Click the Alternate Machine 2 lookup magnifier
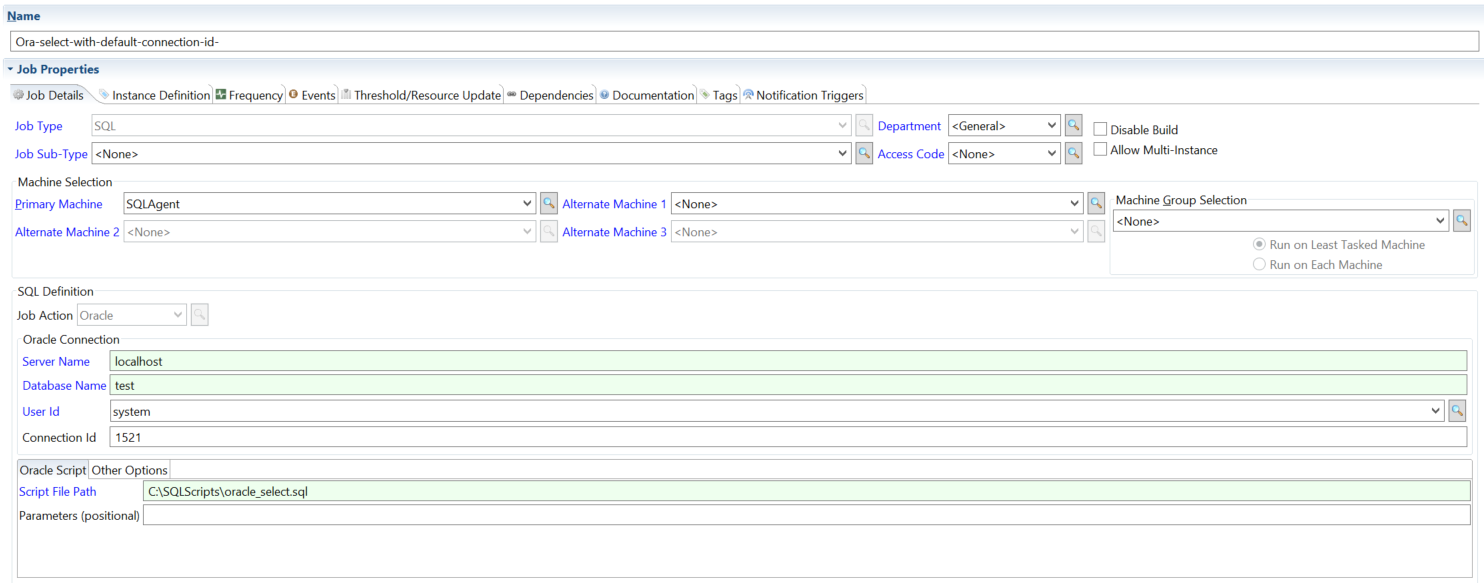This screenshot has height=583, width=1484. pyautogui.click(x=548, y=232)
